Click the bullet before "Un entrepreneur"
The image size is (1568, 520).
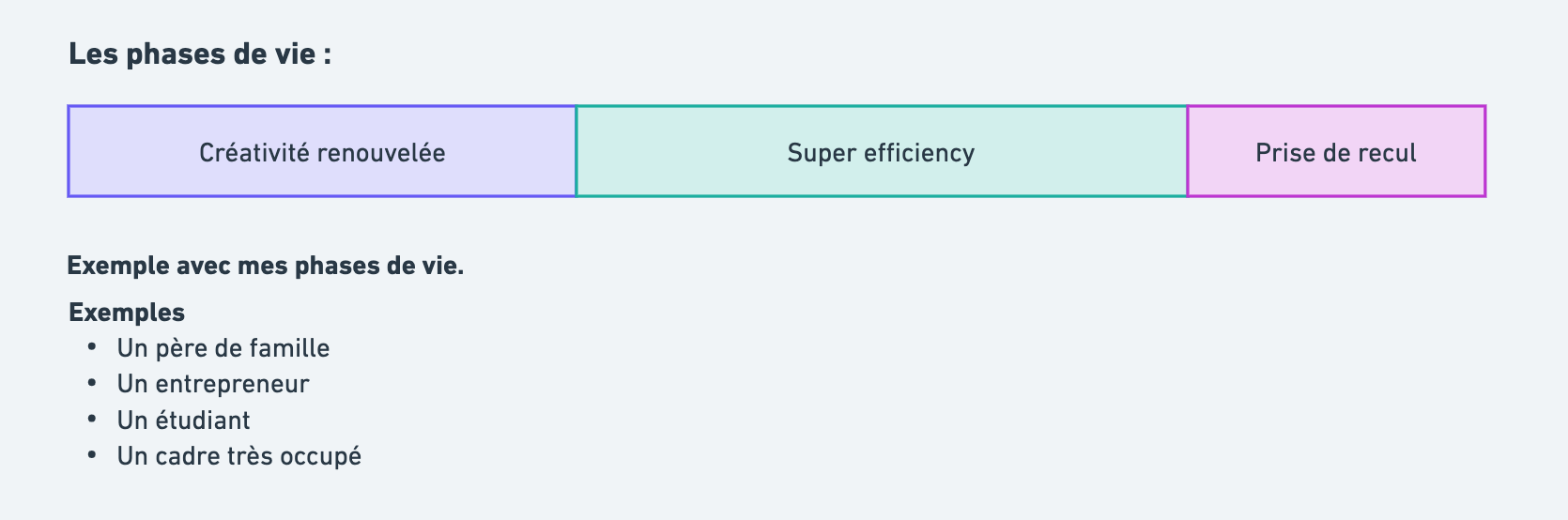[x=92, y=383]
